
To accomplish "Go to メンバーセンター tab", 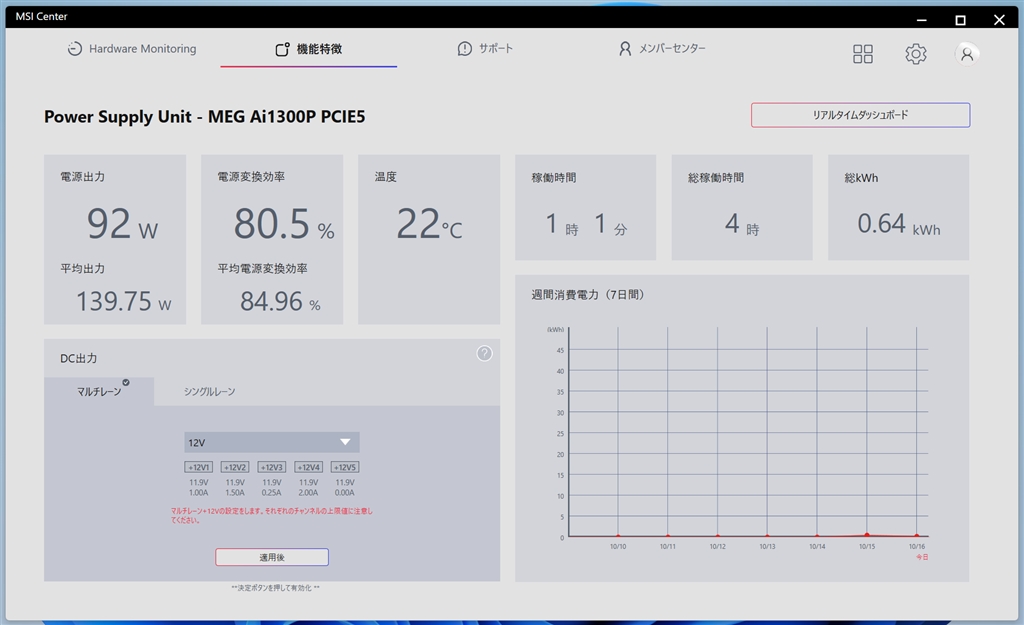I will tap(662, 48).
